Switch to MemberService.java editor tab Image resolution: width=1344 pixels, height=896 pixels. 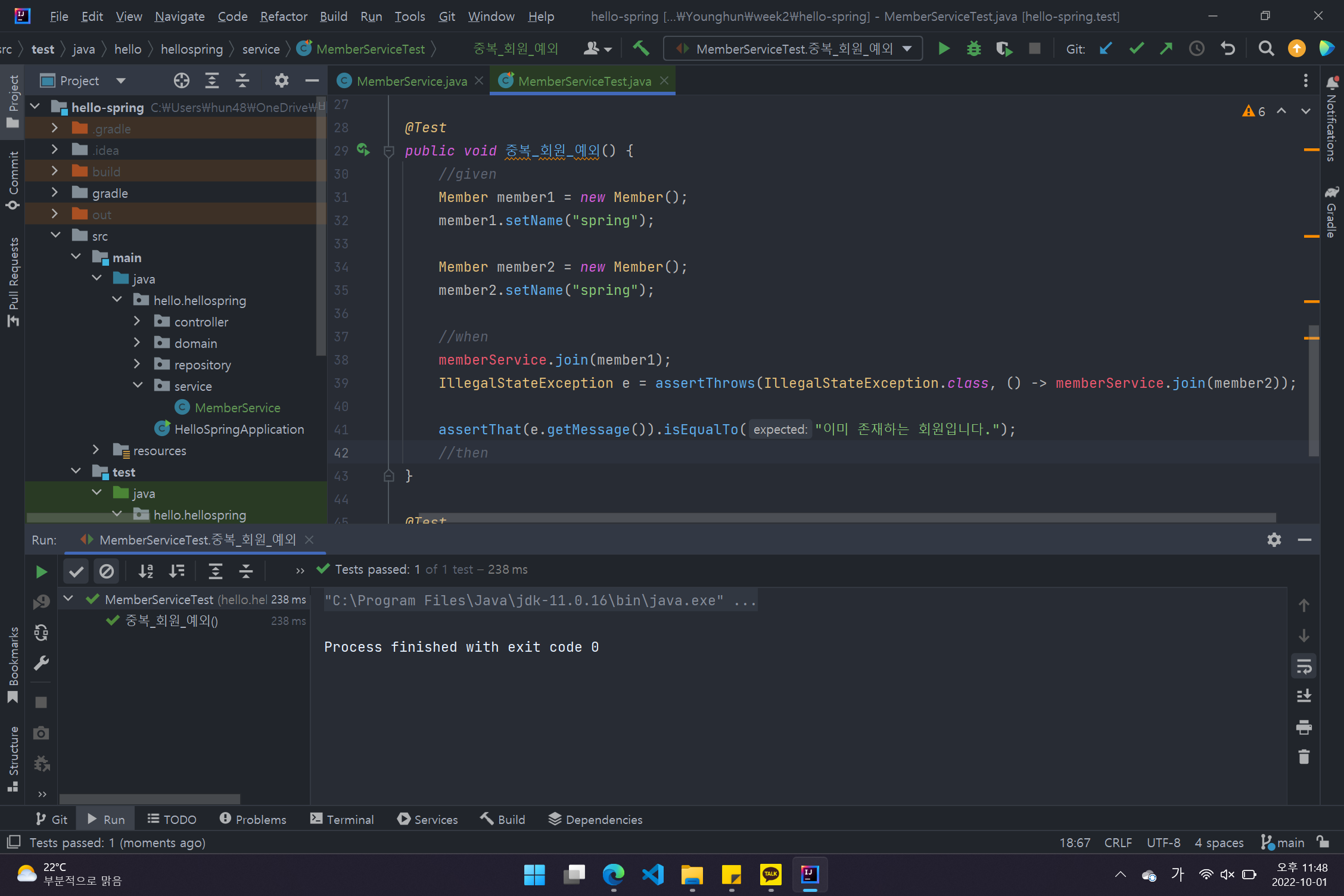tap(411, 81)
